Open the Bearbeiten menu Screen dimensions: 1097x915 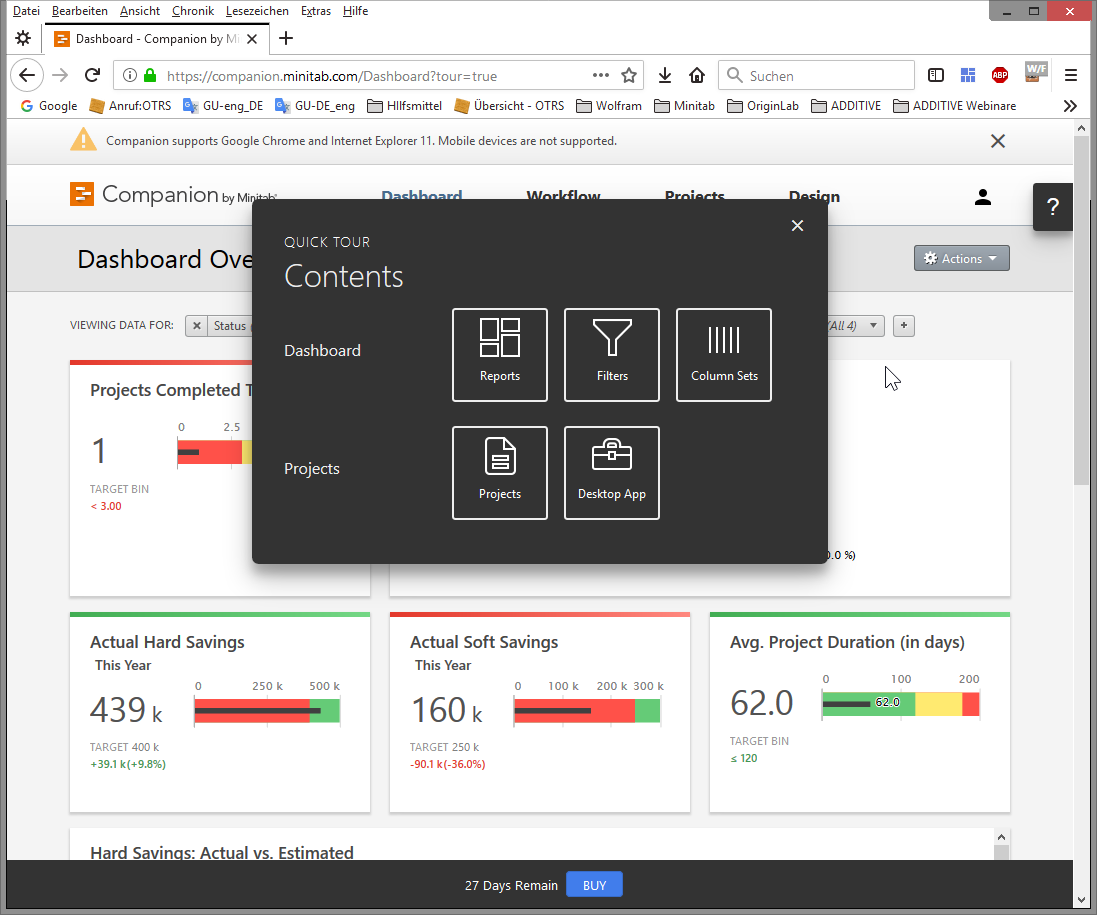pos(80,11)
